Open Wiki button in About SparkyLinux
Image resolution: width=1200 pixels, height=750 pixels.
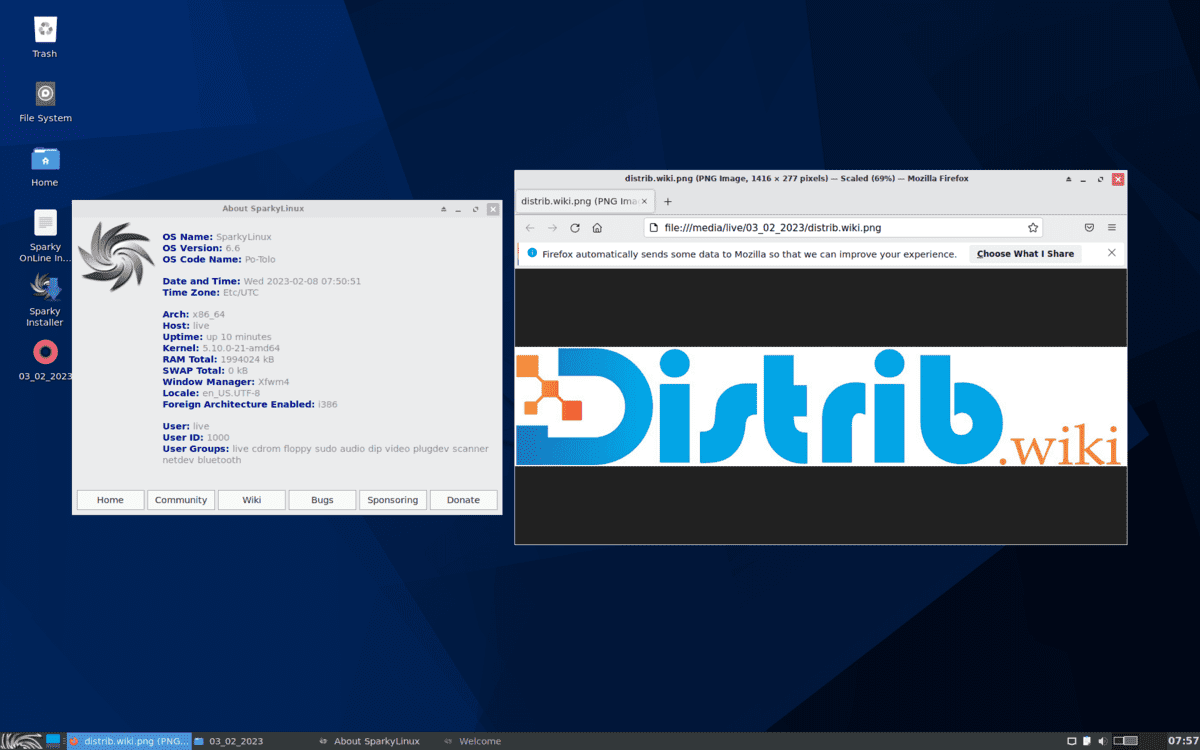click(x=251, y=500)
